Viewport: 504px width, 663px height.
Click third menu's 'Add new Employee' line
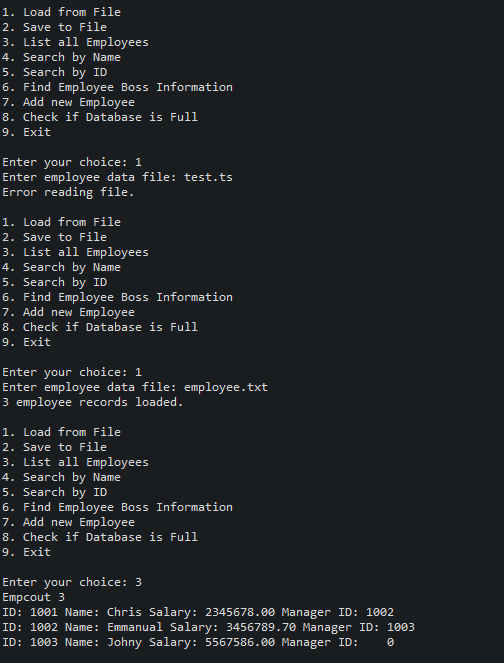(x=68, y=522)
